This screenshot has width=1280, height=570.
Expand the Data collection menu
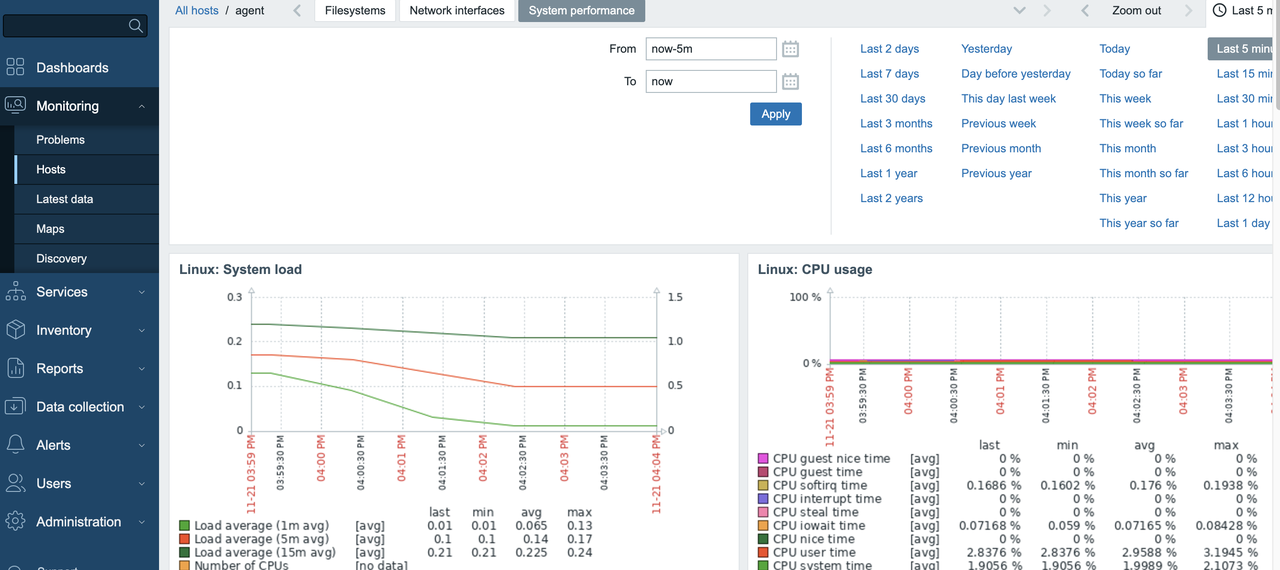tap(141, 407)
